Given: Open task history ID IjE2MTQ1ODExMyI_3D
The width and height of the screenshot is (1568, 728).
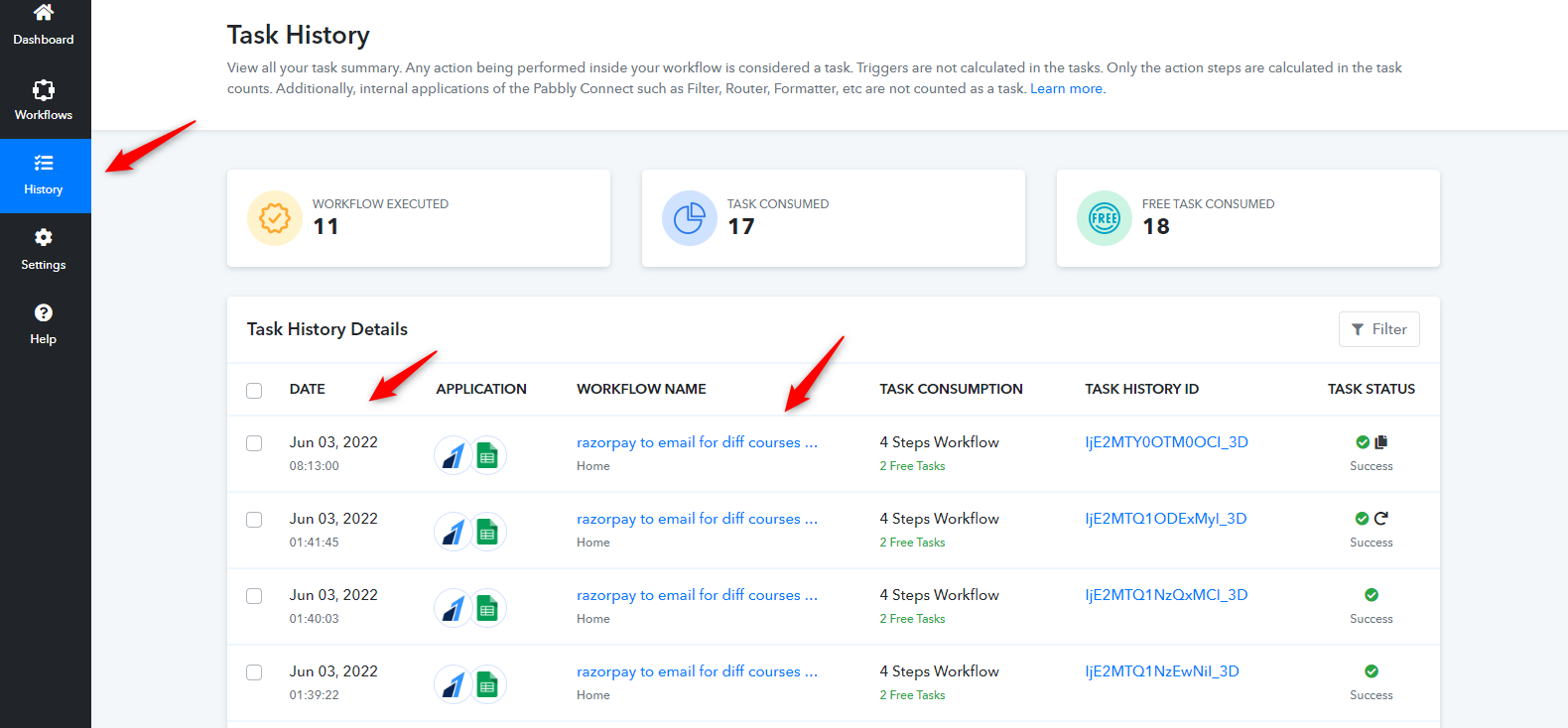Looking at the screenshot, I should [1165, 519].
